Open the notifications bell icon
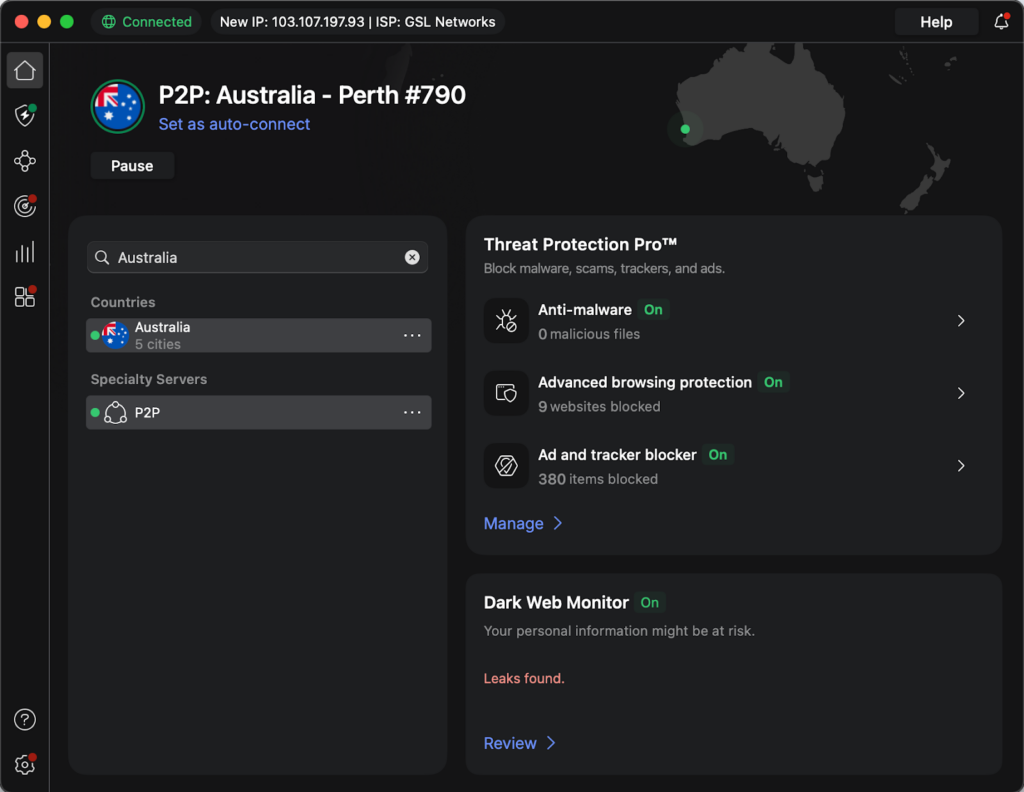 [1001, 22]
